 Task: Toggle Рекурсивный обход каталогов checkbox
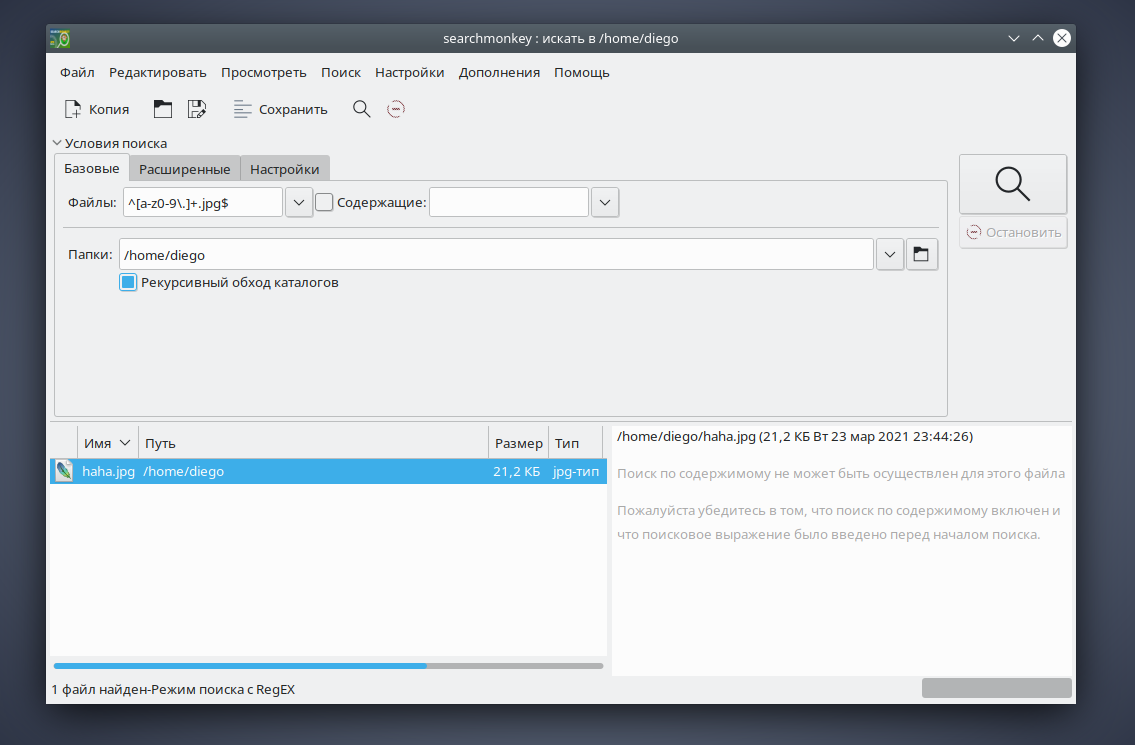point(128,283)
